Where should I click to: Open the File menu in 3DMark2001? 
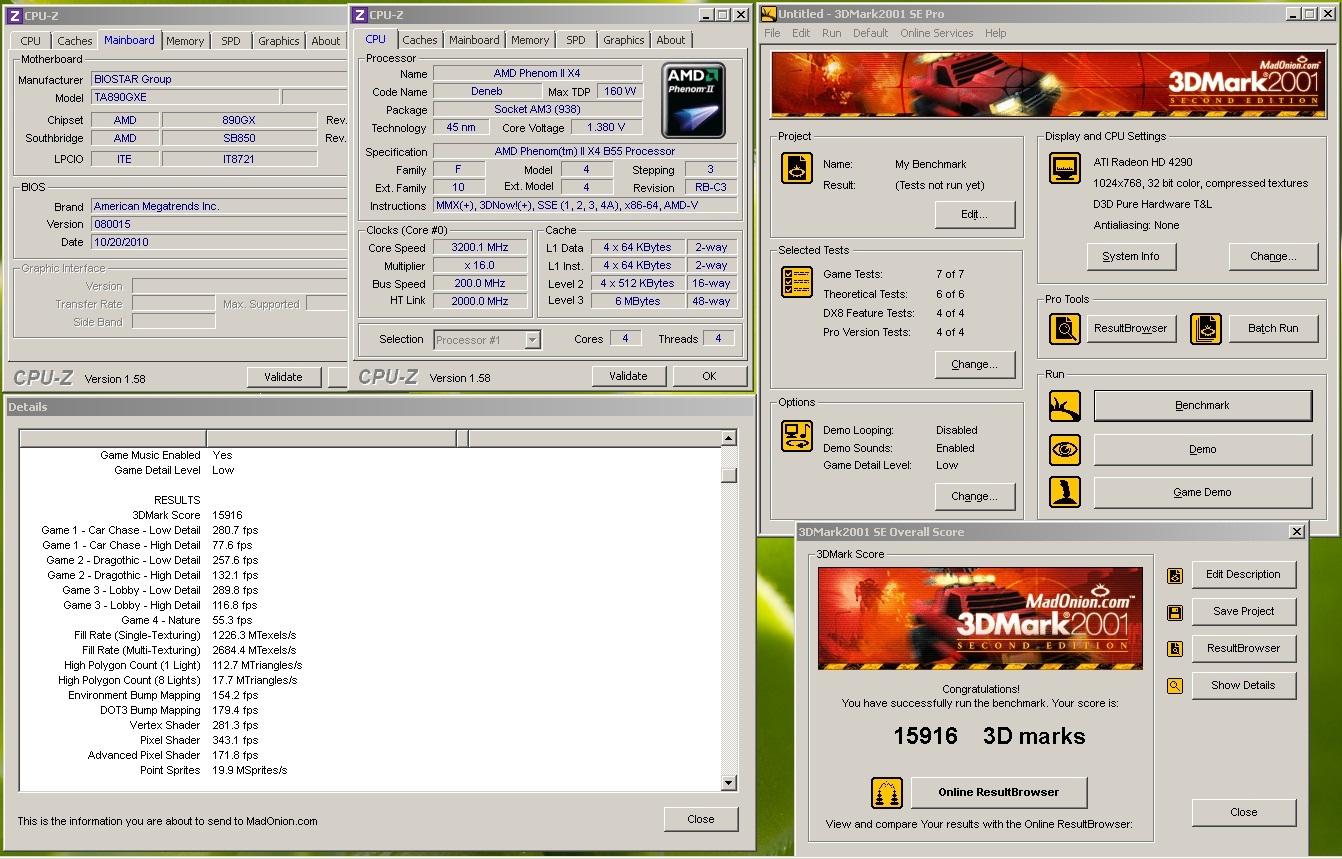tap(772, 33)
